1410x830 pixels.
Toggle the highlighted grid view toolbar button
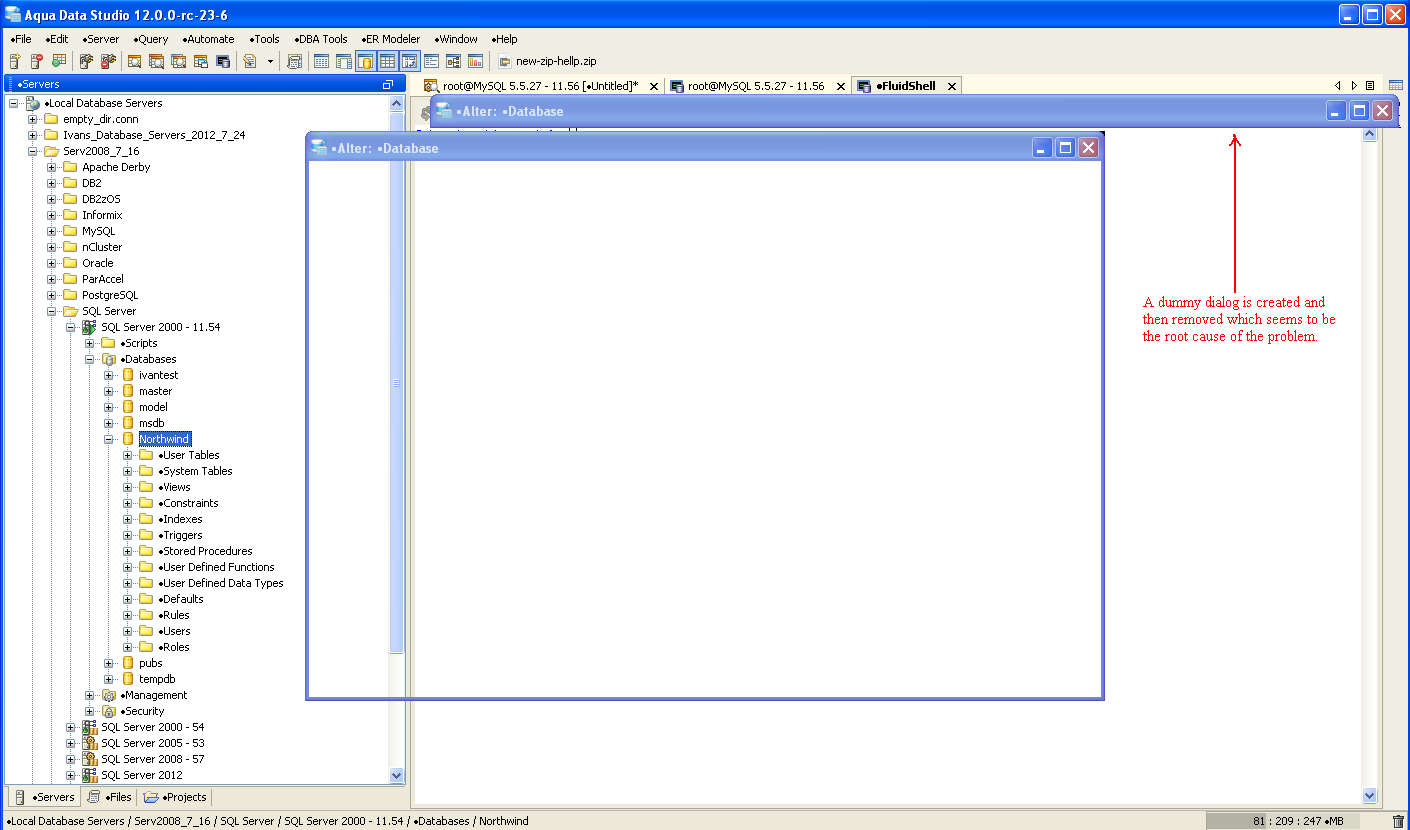[x=387, y=61]
